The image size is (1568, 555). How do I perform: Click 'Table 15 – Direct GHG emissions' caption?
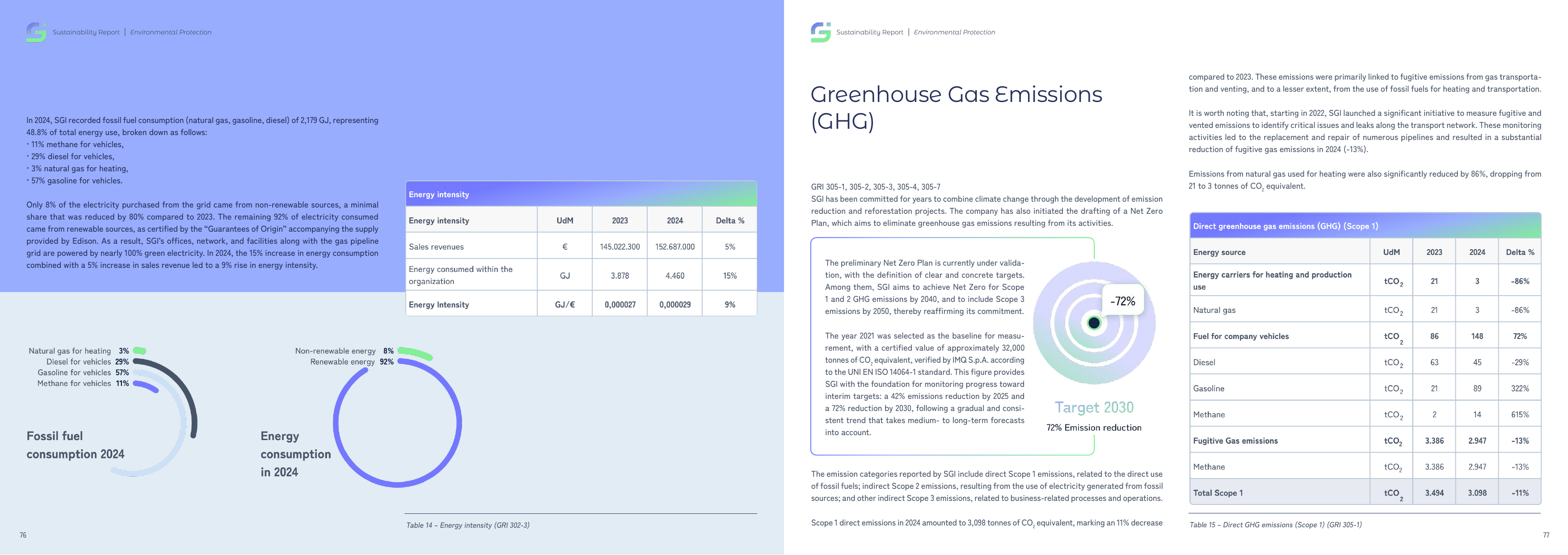[x=1275, y=525]
